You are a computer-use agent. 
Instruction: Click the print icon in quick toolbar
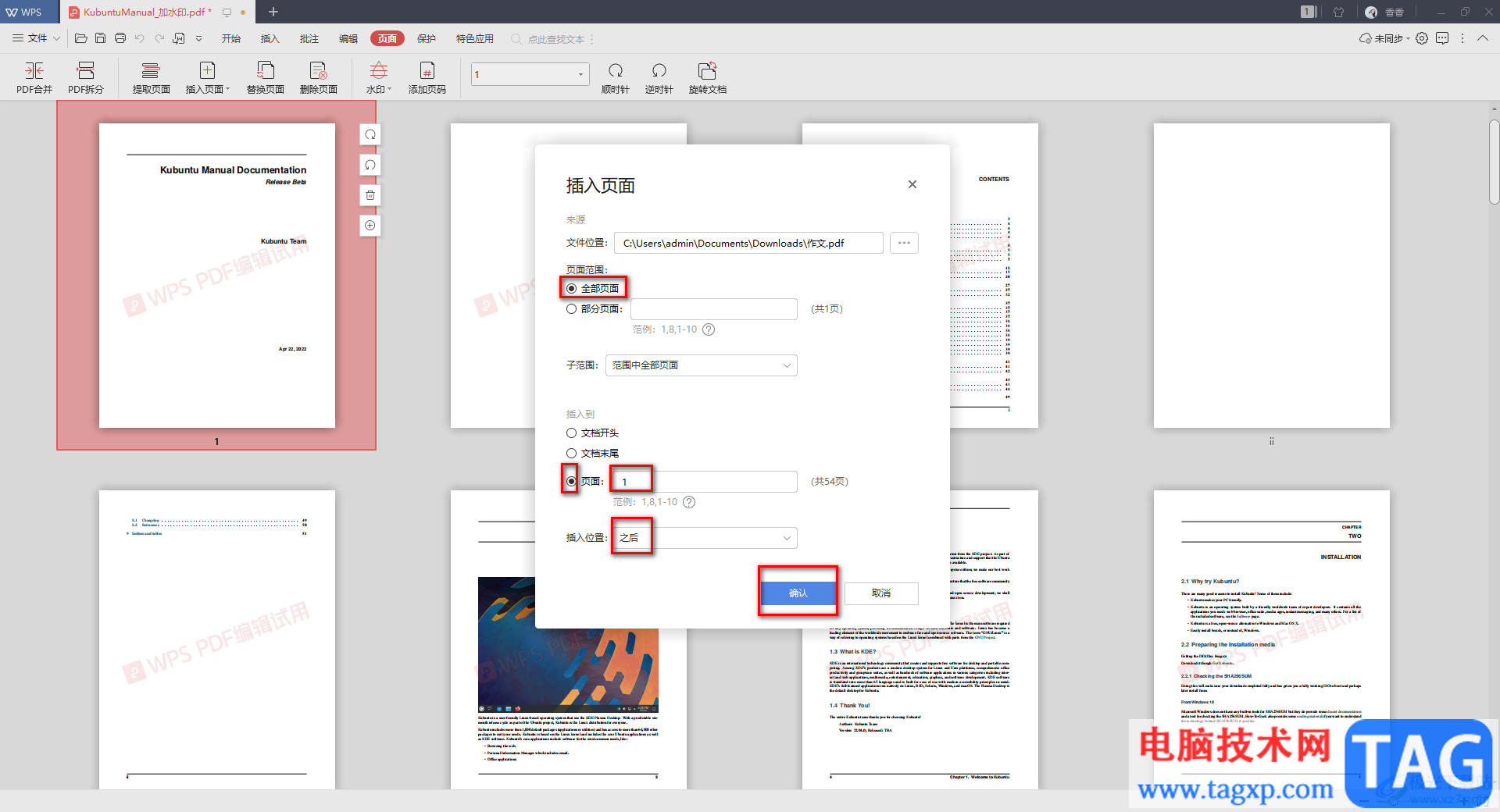coord(120,38)
